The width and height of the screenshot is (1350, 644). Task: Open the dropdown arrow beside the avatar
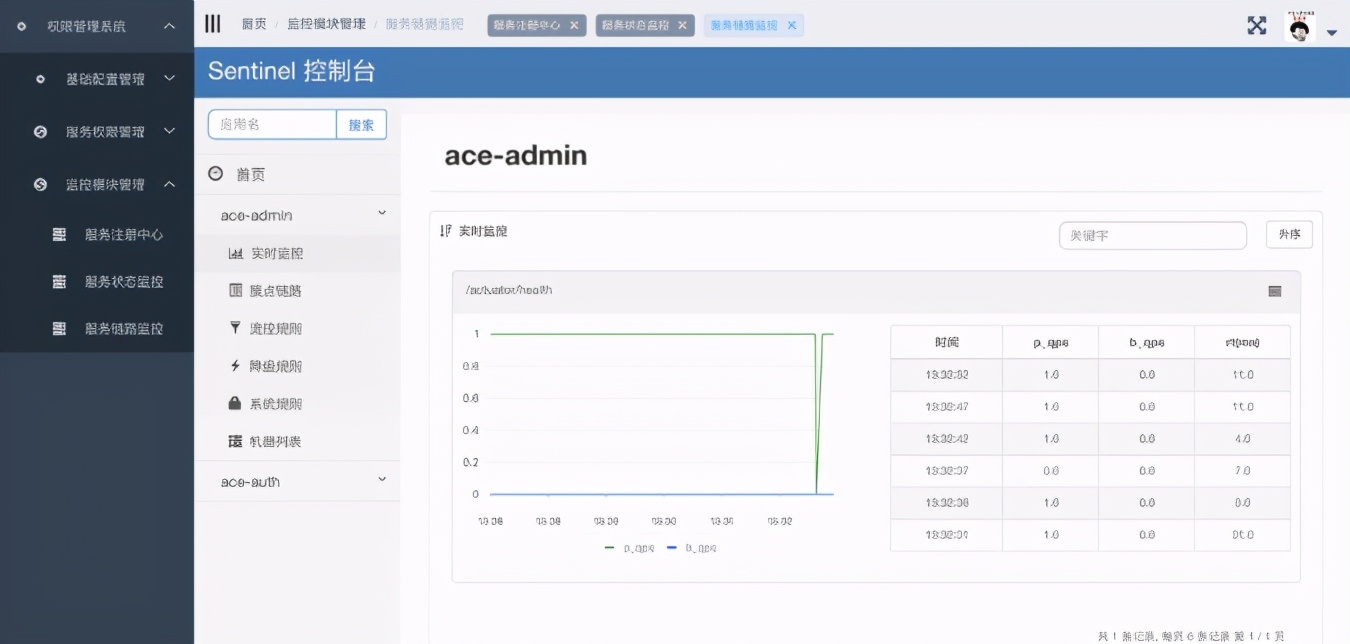(x=1332, y=33)
